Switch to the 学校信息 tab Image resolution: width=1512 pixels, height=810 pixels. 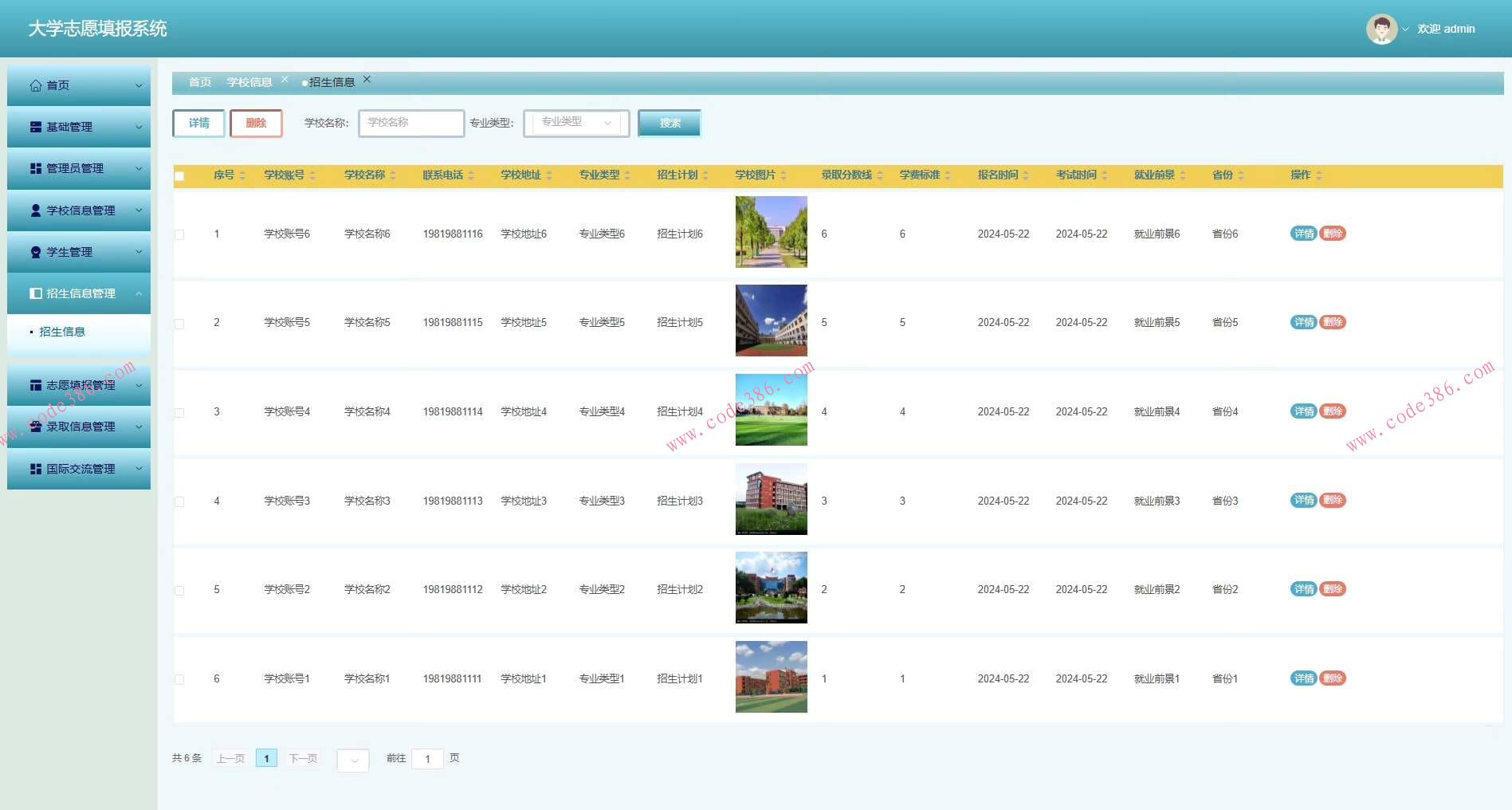click(249, 82)
